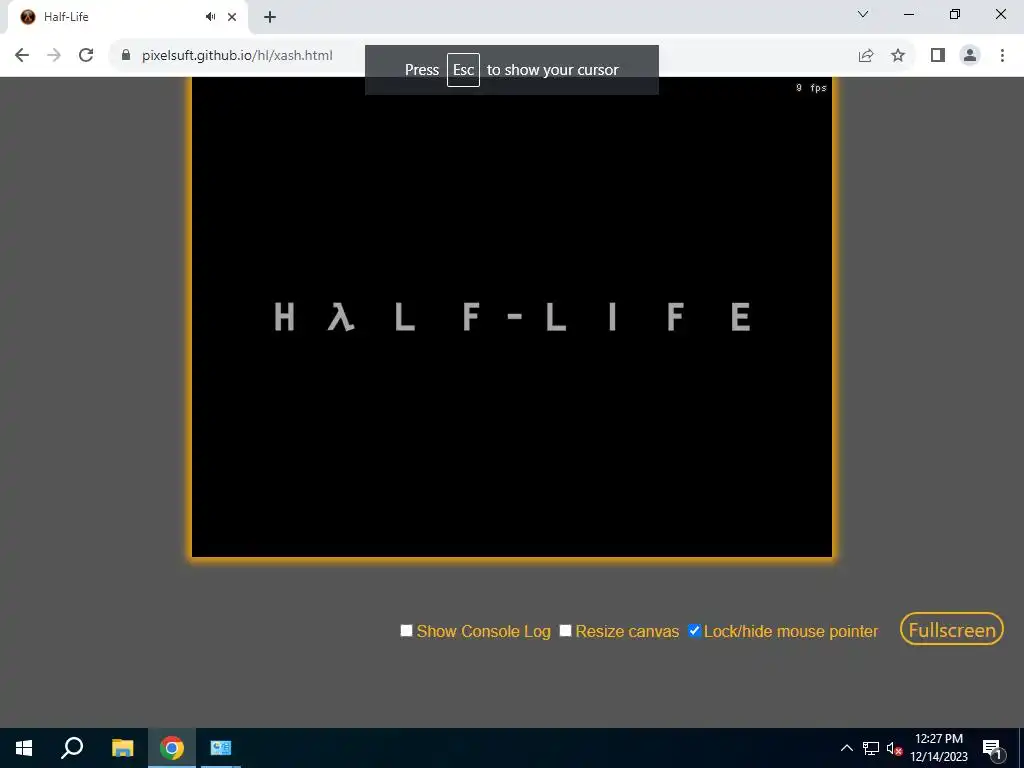Close the Half-Life tab
1024x768 pixels.
pos(232,17)
